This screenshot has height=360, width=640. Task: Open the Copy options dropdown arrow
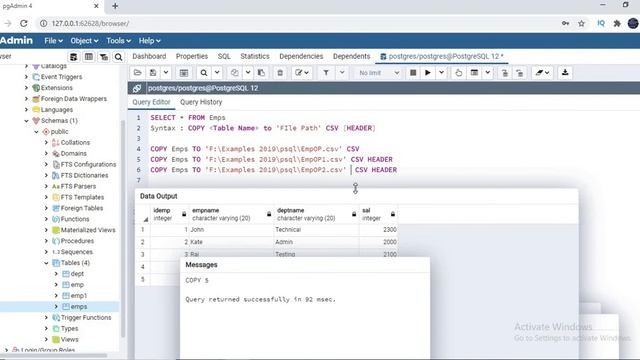[x=248, y=73]
